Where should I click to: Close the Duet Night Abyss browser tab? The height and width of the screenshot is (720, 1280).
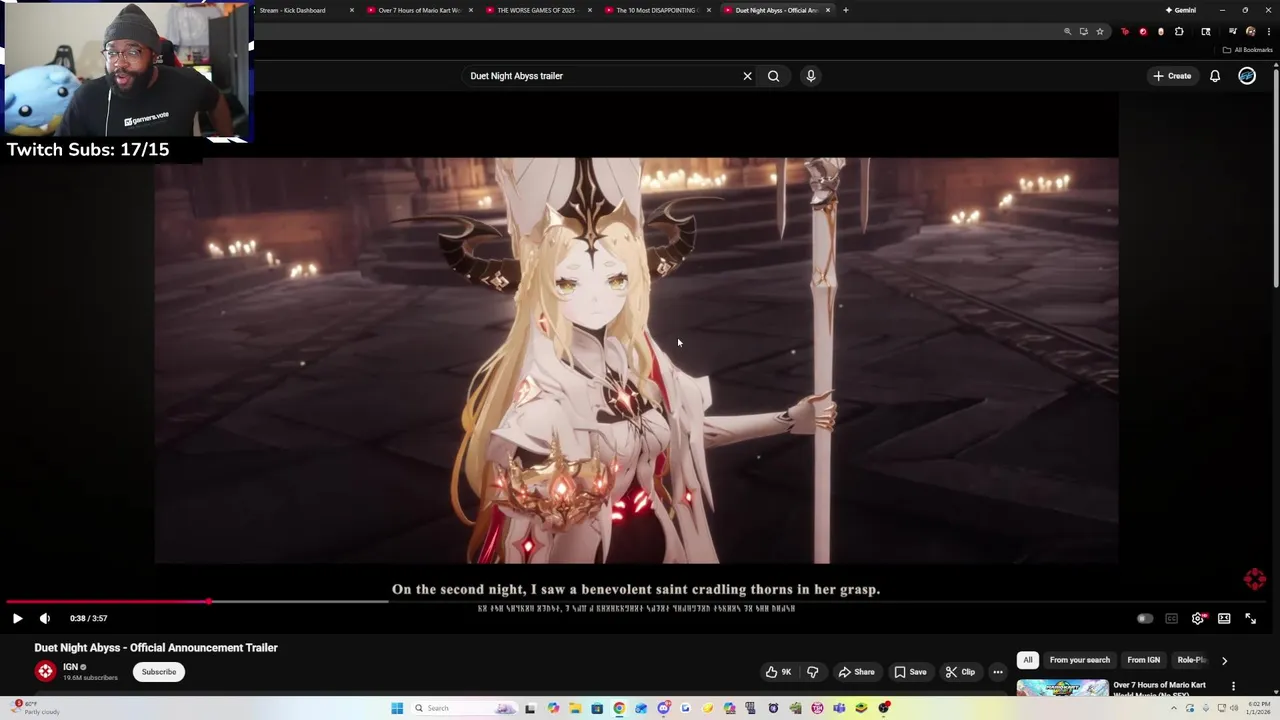coord(828,10)
